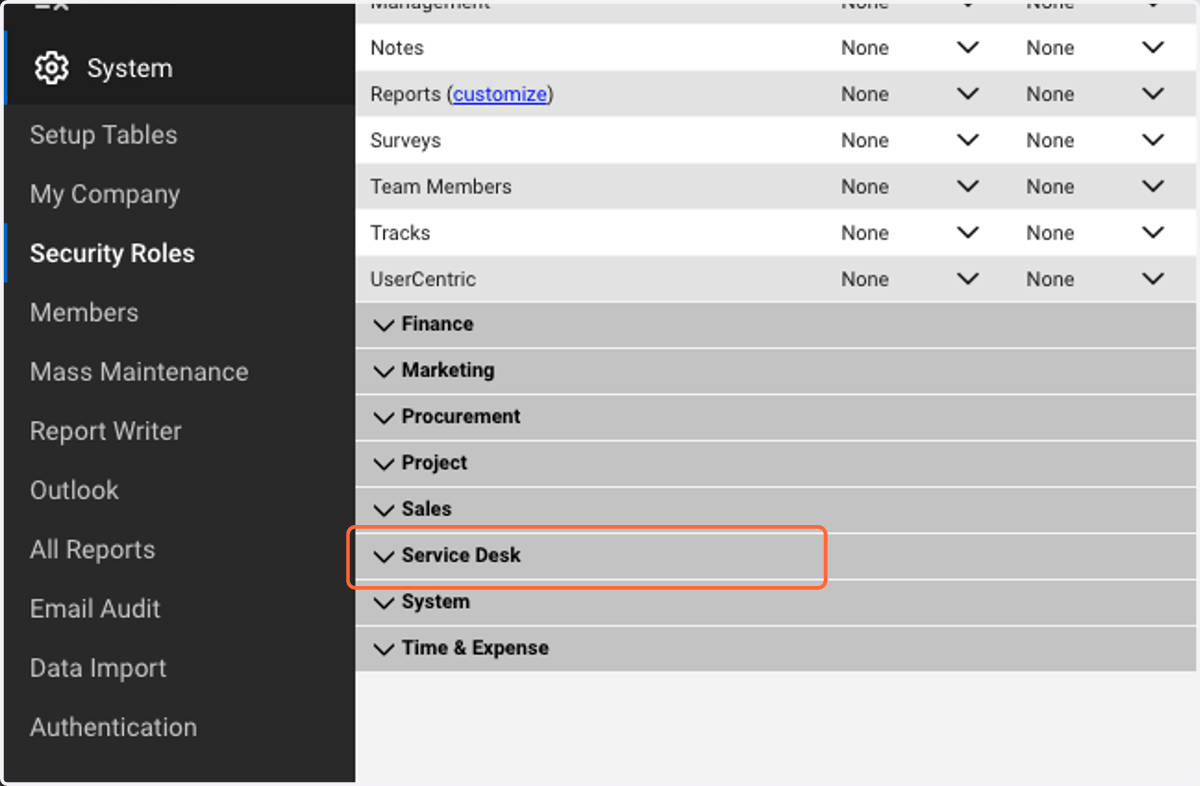The height and width of the screenshot is (786, 1200).
Task: Open left None dropdown in UserCentric row
Action: click(x=909, y=279)
